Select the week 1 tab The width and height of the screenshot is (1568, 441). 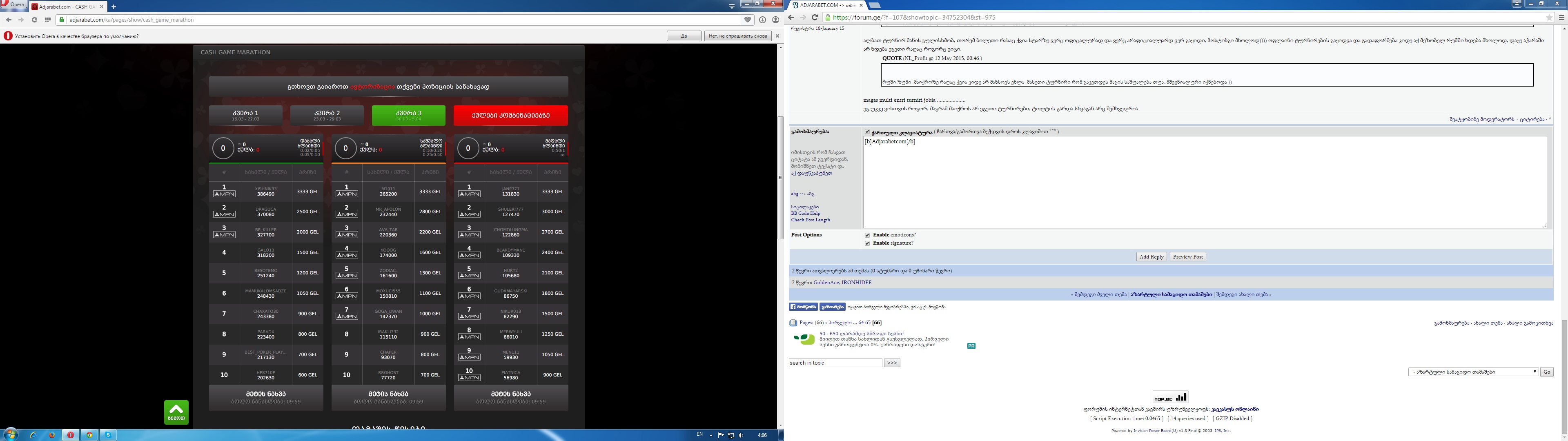point(245,115)
